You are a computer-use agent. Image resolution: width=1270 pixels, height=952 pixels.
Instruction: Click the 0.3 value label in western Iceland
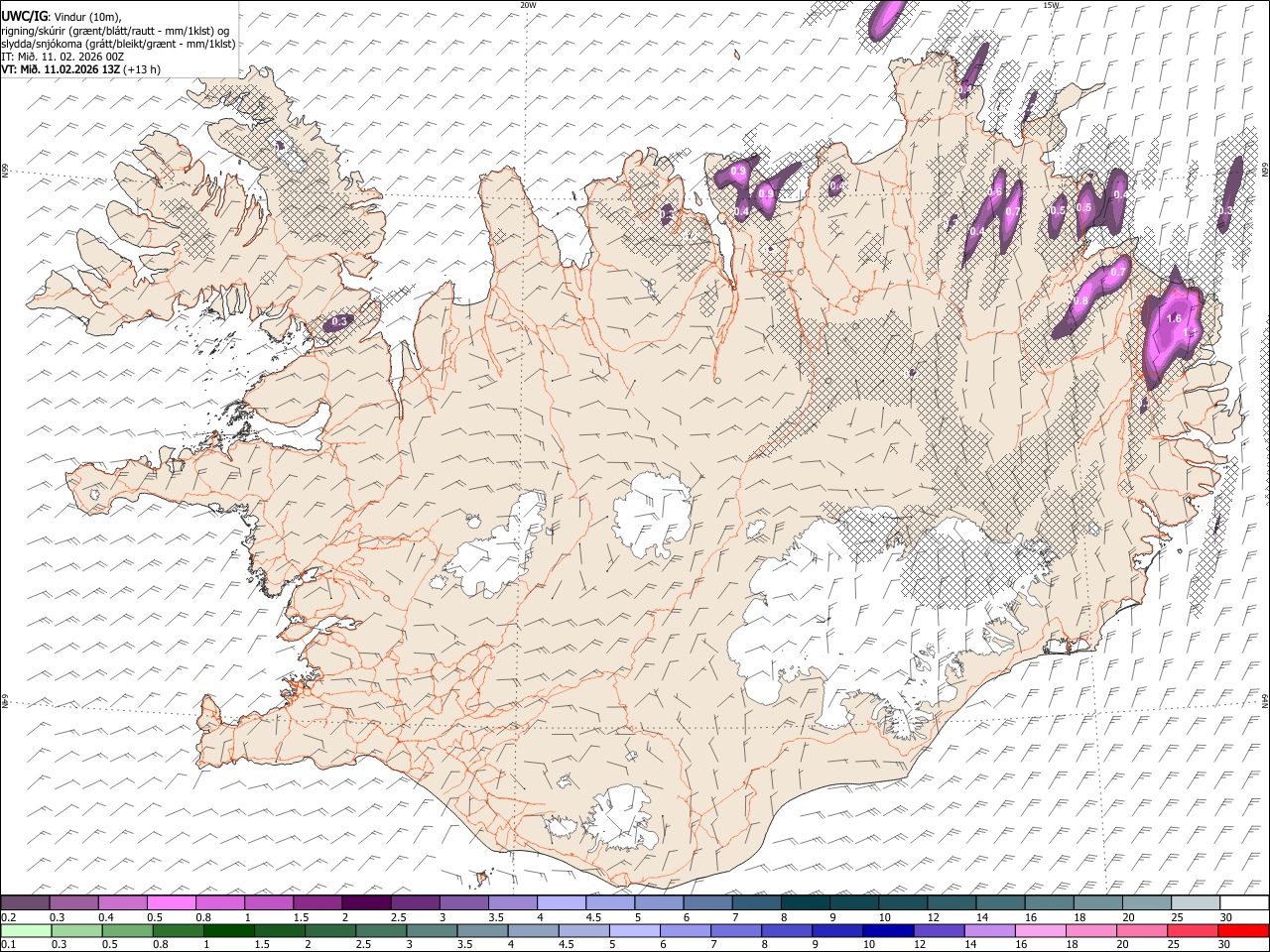pos(339,321)
